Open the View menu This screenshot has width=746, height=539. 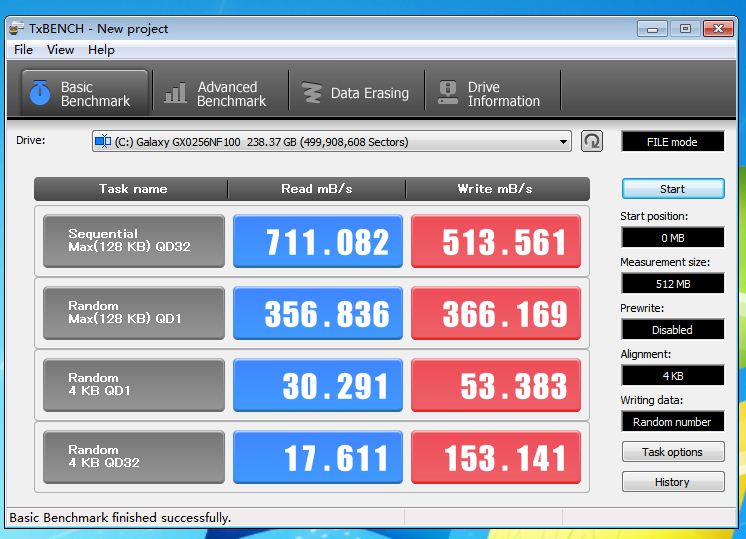point(60,50)
